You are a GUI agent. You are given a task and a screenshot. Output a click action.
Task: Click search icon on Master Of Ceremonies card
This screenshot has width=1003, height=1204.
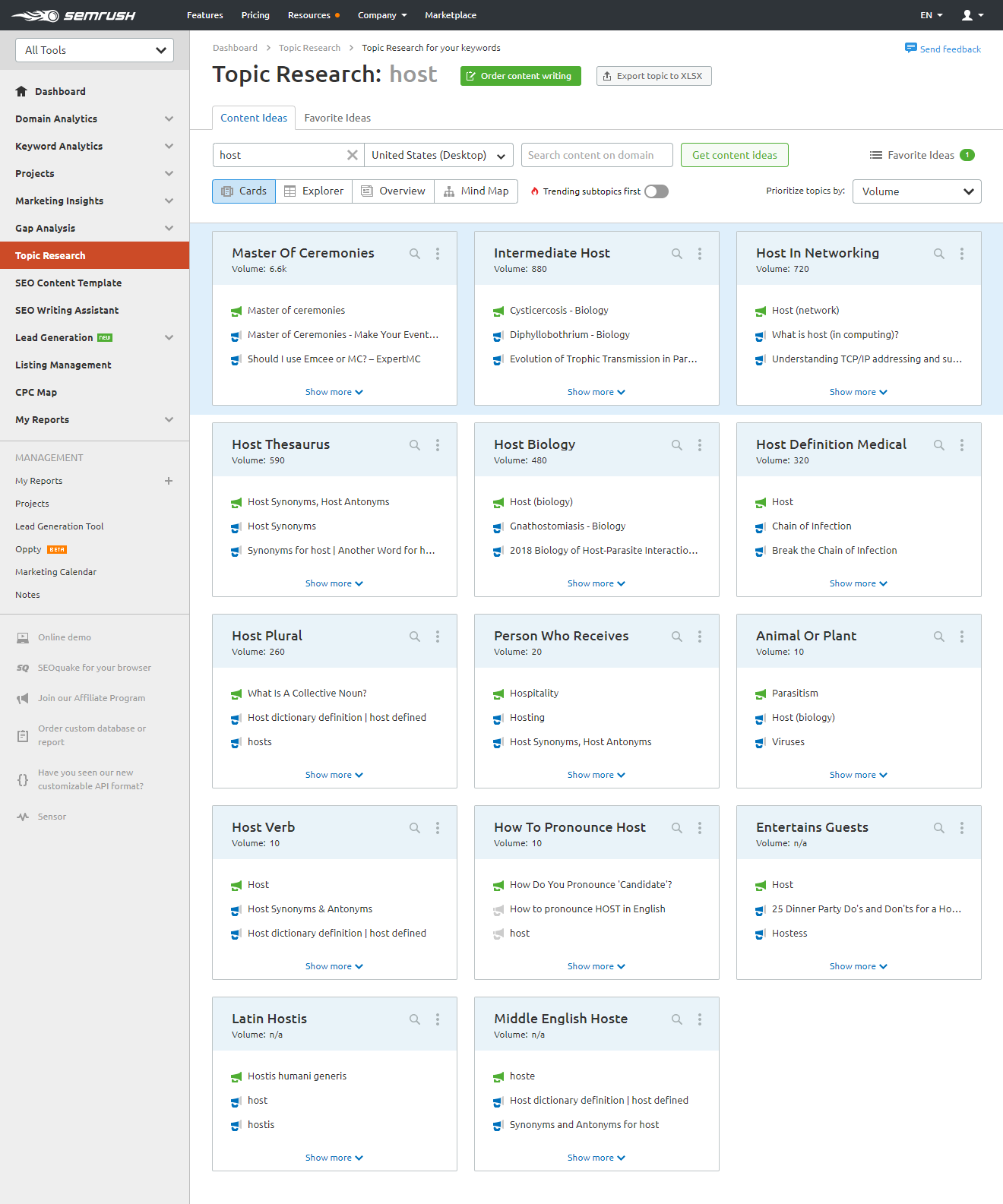coord(415,254)
